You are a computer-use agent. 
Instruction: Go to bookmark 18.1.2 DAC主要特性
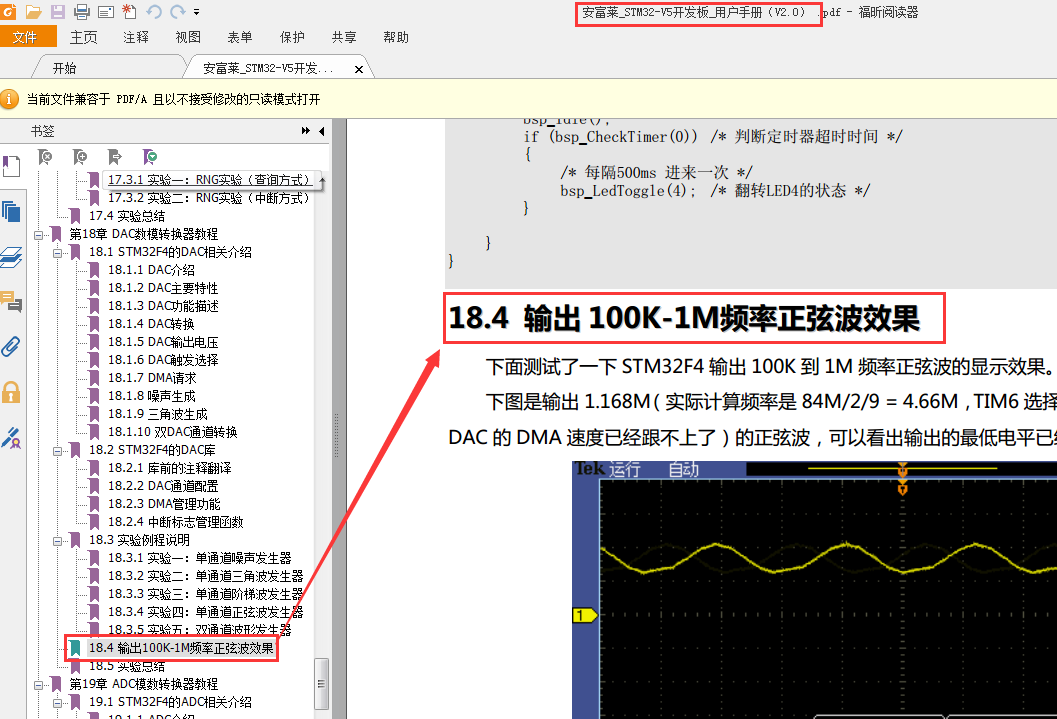163,288
